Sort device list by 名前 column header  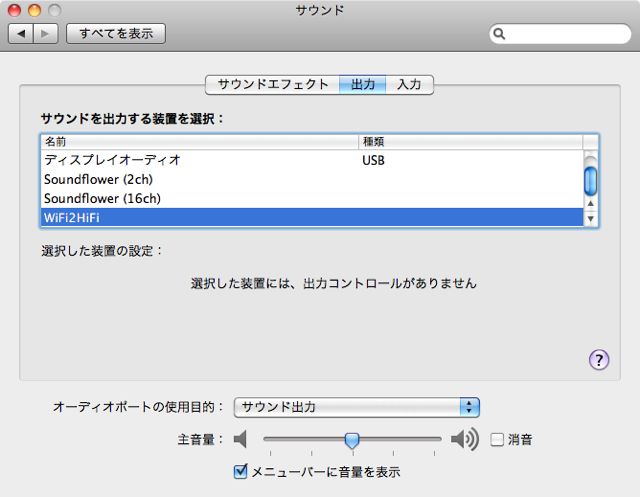point(200,142)
